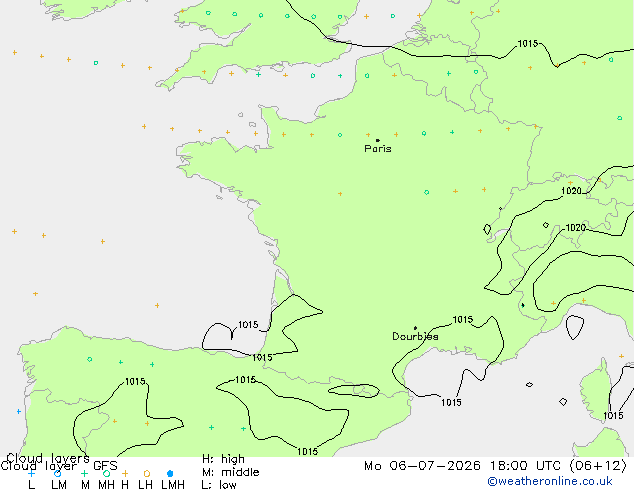Click the forecast date 'Mo 06-07-2026 18:00 UTC'

[464, 466]
